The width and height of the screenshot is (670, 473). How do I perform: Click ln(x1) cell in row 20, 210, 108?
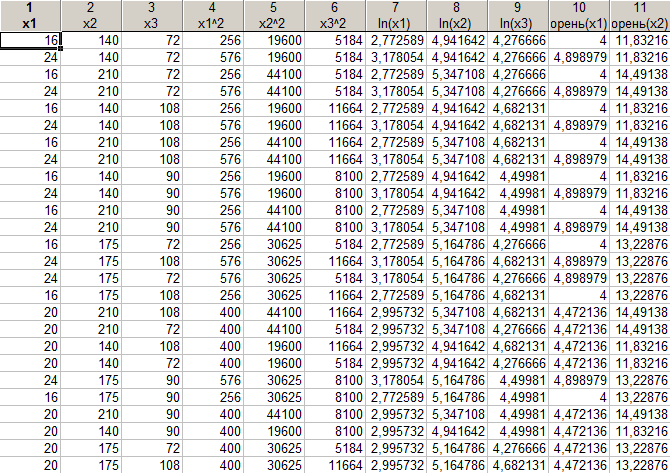(x=397, y=312)
